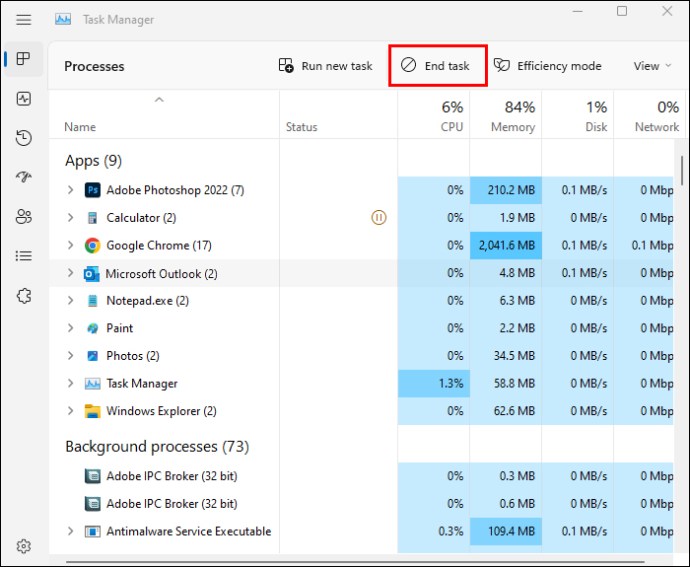Open the Users page in sidebar
The image size is (690, 567).
tap(24, 217)
